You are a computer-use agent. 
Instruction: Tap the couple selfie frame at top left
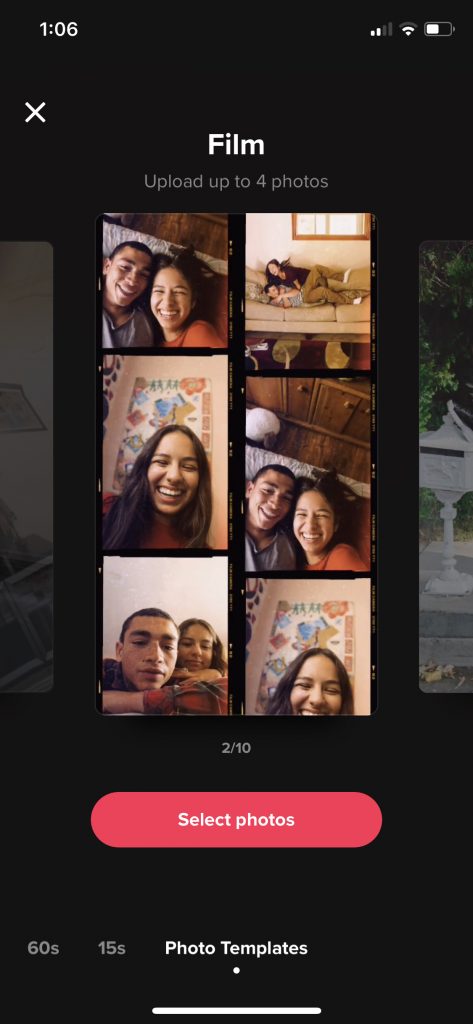165,281
